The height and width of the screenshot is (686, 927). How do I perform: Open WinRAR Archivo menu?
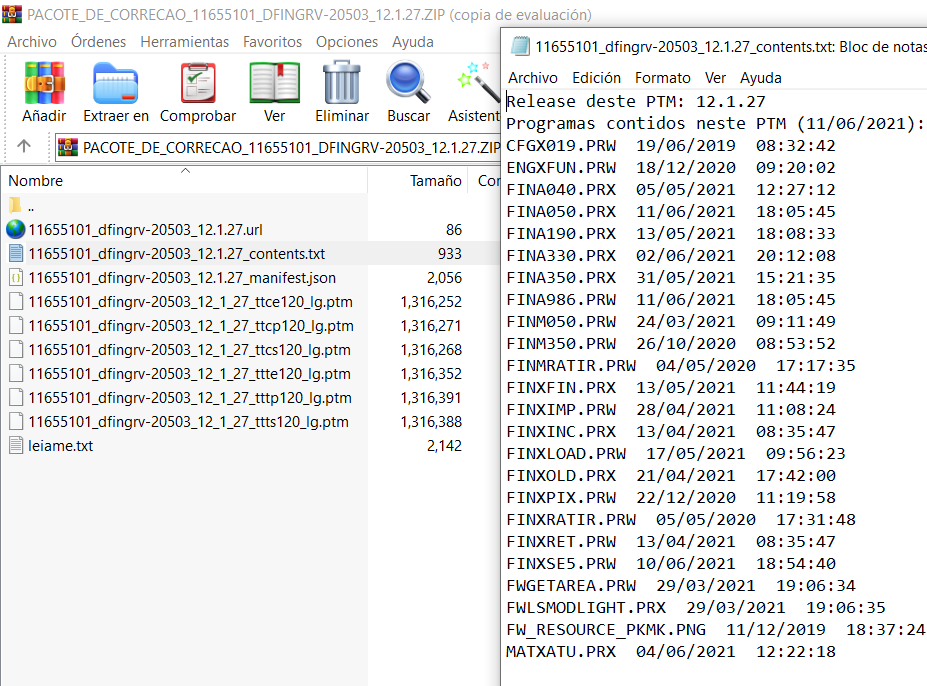tap(32, 42)
